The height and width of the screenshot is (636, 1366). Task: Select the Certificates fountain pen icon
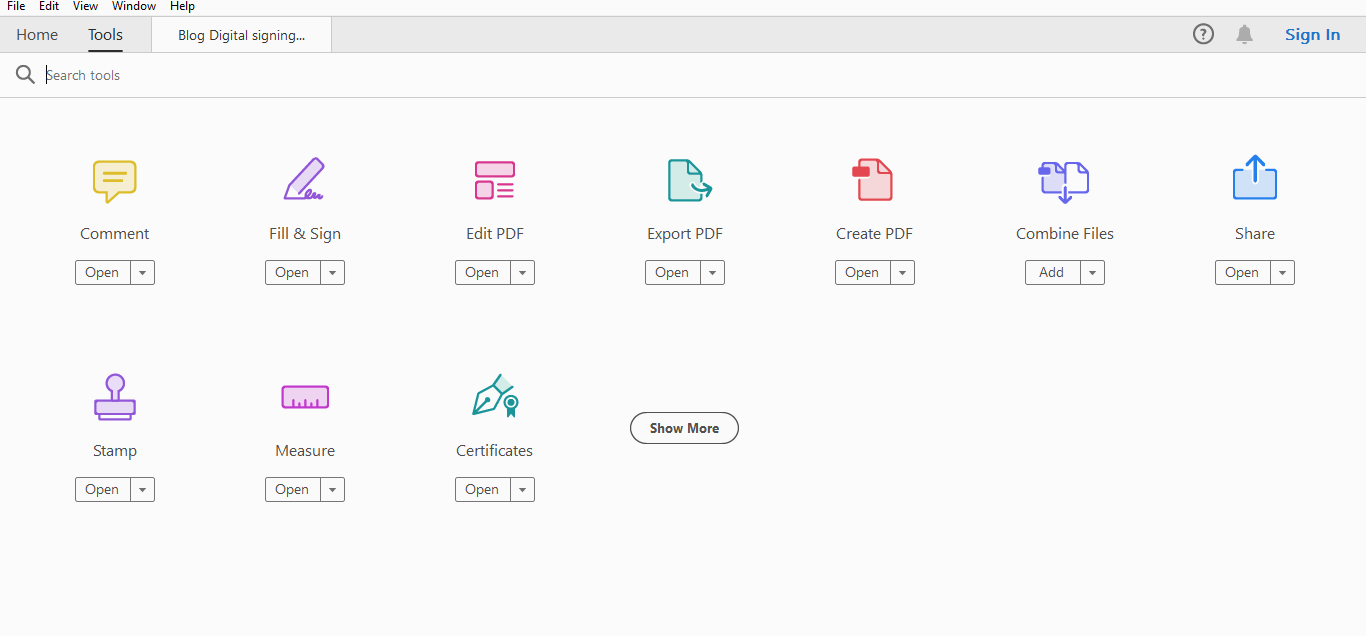click(494, 396)
